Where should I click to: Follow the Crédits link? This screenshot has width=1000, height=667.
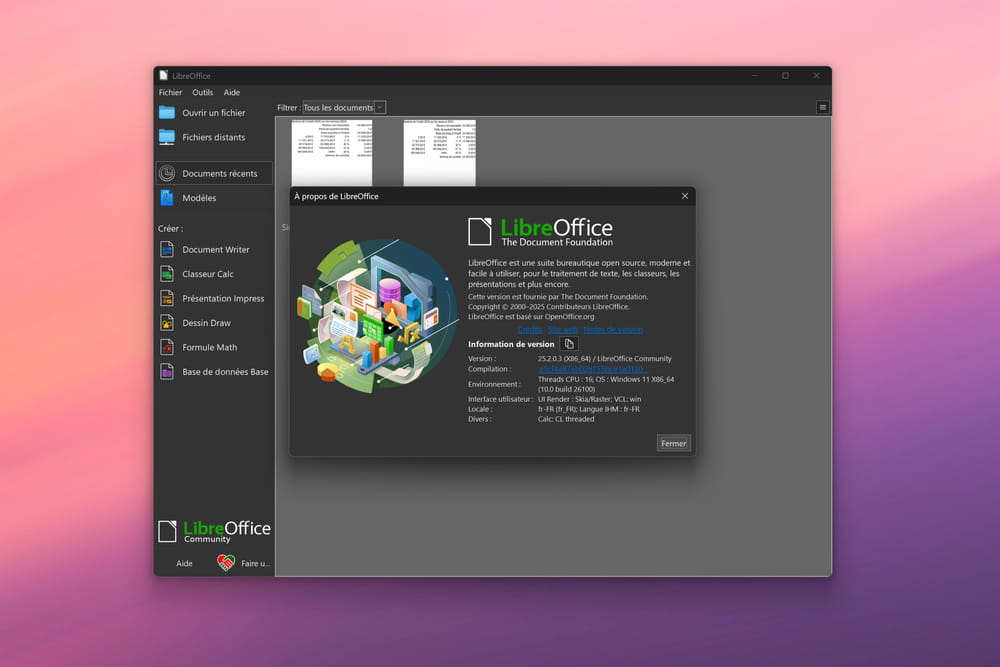coord(530,330)
